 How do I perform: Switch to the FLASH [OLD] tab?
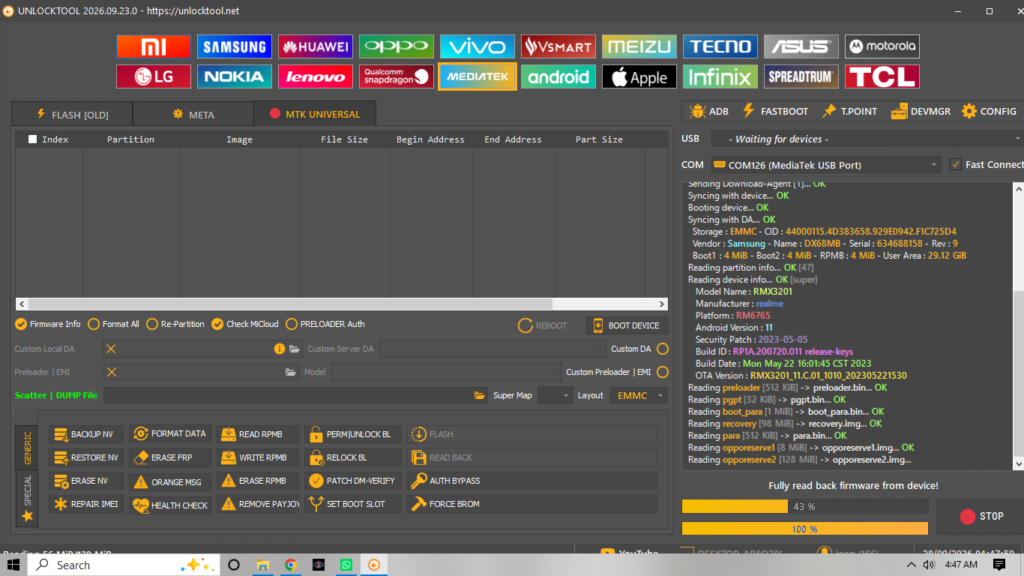(72, 114)
